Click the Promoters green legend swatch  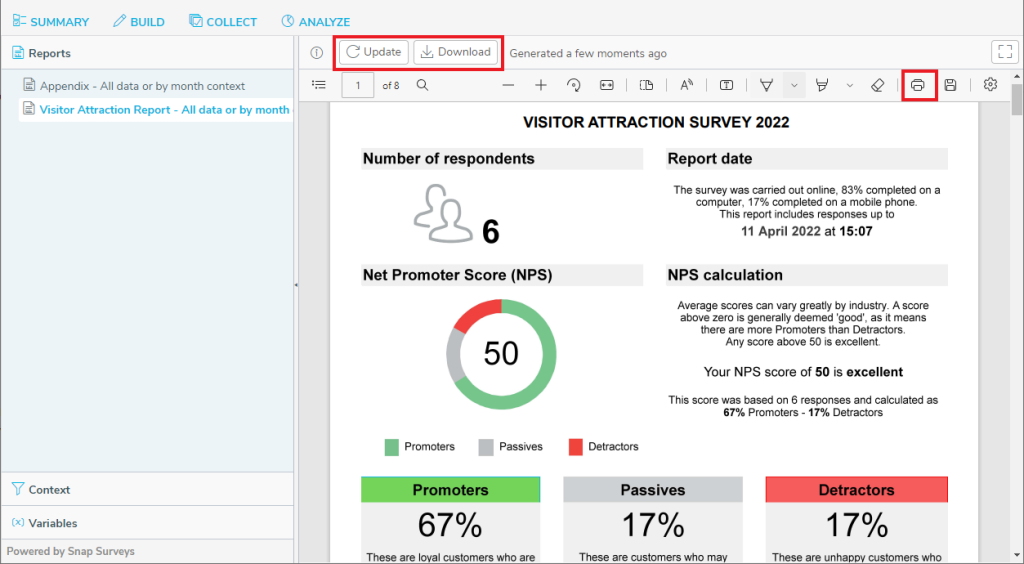(x=391, y=447)
